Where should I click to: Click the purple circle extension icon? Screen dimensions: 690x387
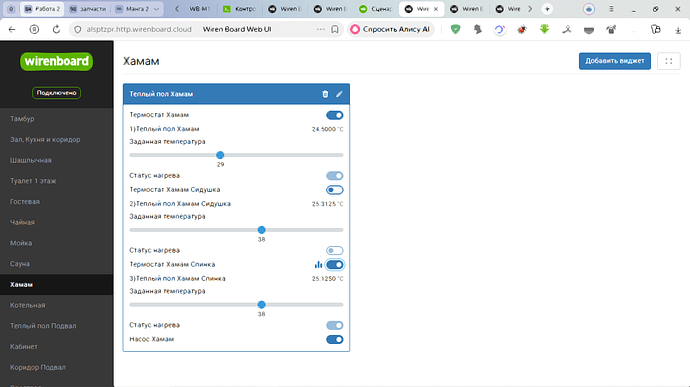coord(499,29)
